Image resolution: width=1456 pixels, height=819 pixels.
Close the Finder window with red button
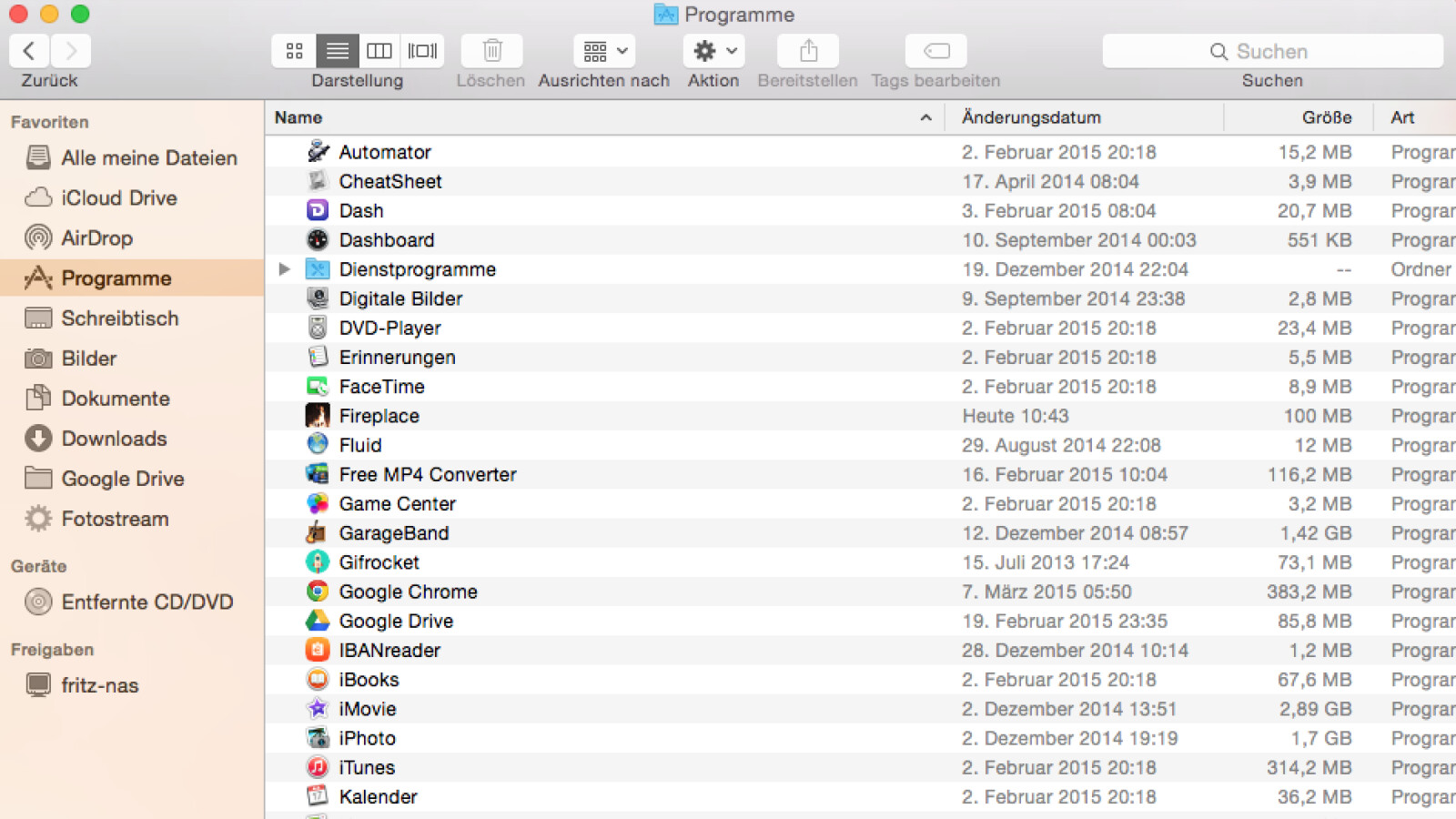[x=18, y=14]
